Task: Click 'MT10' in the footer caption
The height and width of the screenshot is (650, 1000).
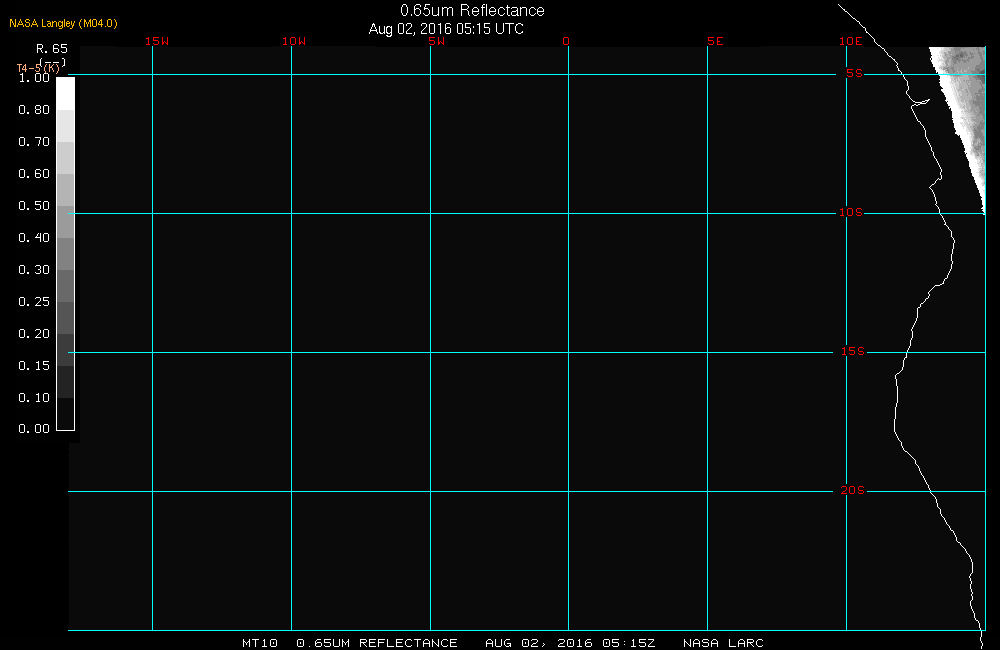Action: pos(260,643)
